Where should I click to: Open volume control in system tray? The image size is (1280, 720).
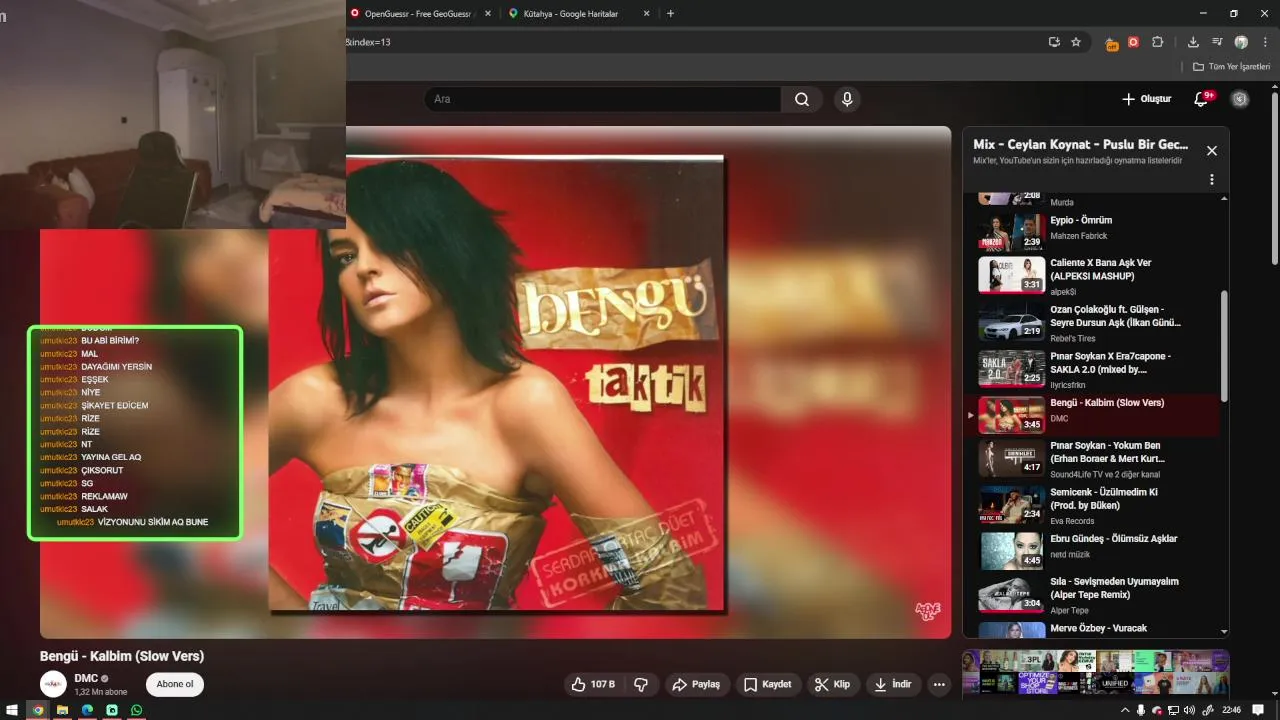coord(1188,710)
